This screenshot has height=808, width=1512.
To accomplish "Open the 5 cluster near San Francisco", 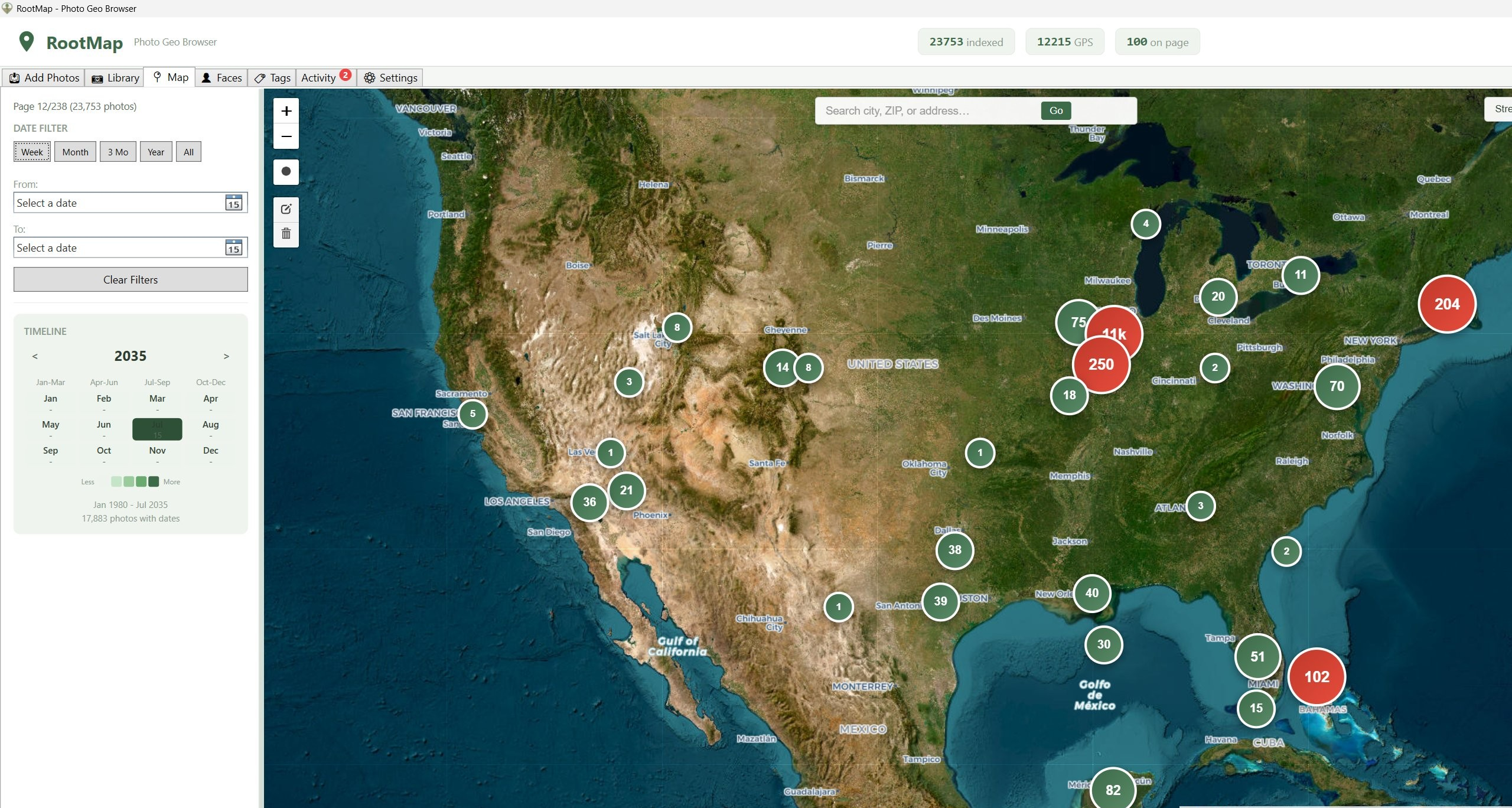I will (472, 413).
